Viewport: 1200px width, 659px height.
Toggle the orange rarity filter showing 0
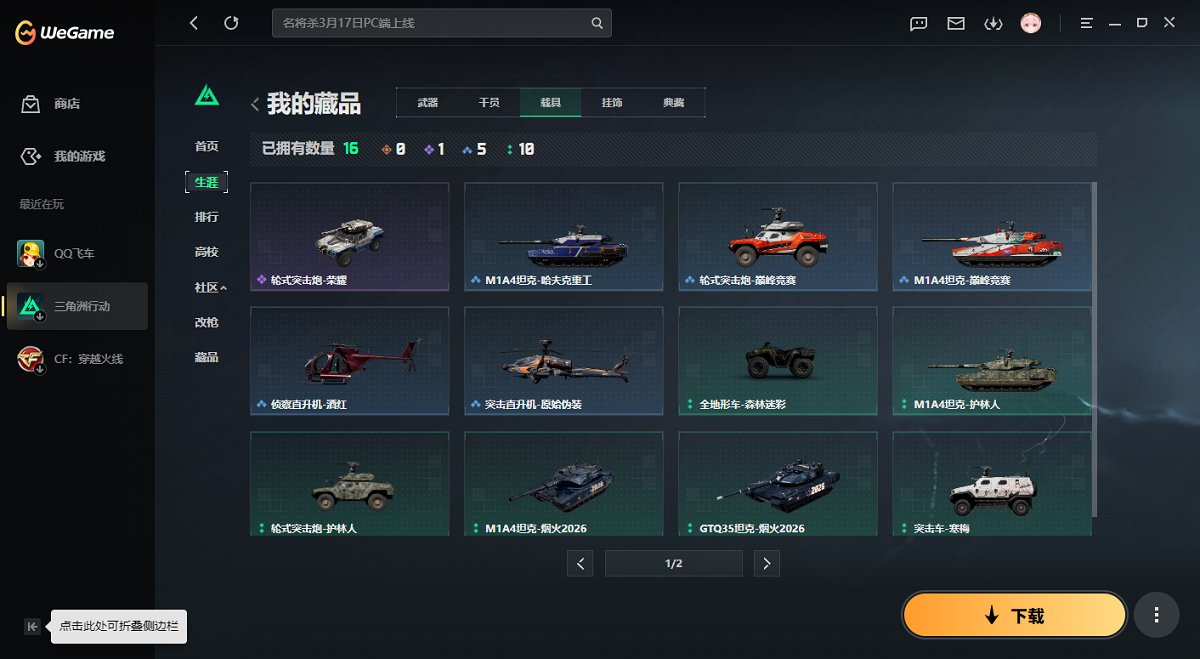389,147
